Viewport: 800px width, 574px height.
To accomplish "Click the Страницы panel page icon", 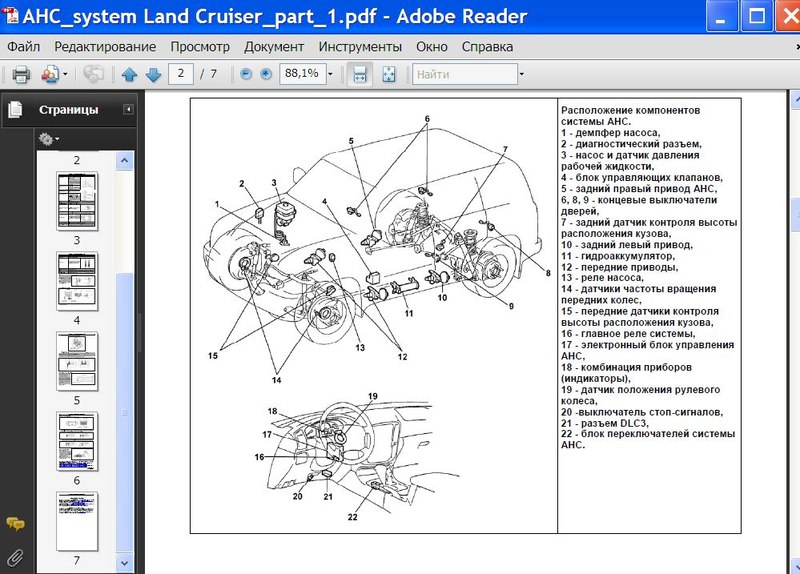I will point(15,110).
